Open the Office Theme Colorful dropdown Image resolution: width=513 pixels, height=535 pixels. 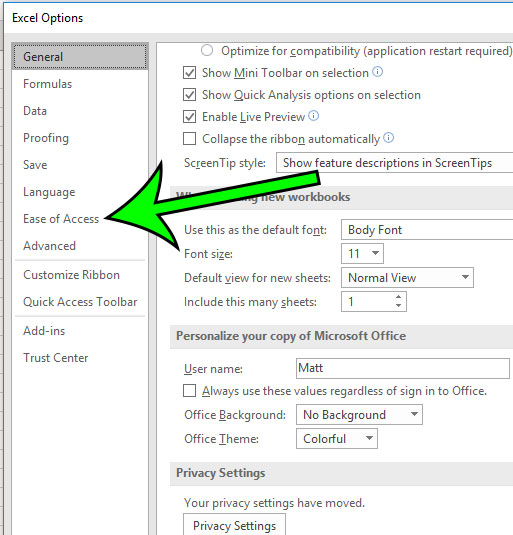pos(337,438)
